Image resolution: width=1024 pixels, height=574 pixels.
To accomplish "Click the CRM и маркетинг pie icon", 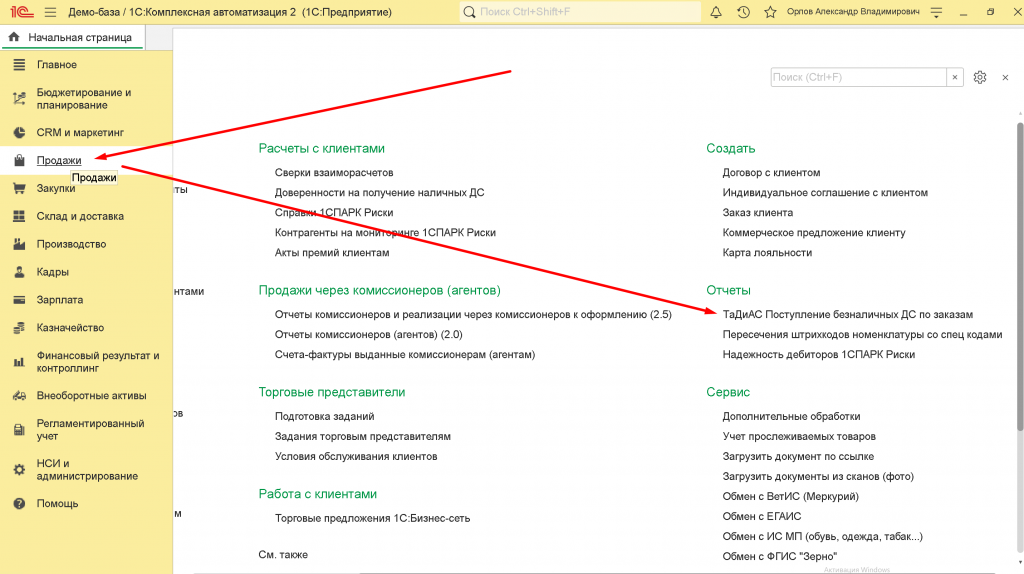I will 19,133.
